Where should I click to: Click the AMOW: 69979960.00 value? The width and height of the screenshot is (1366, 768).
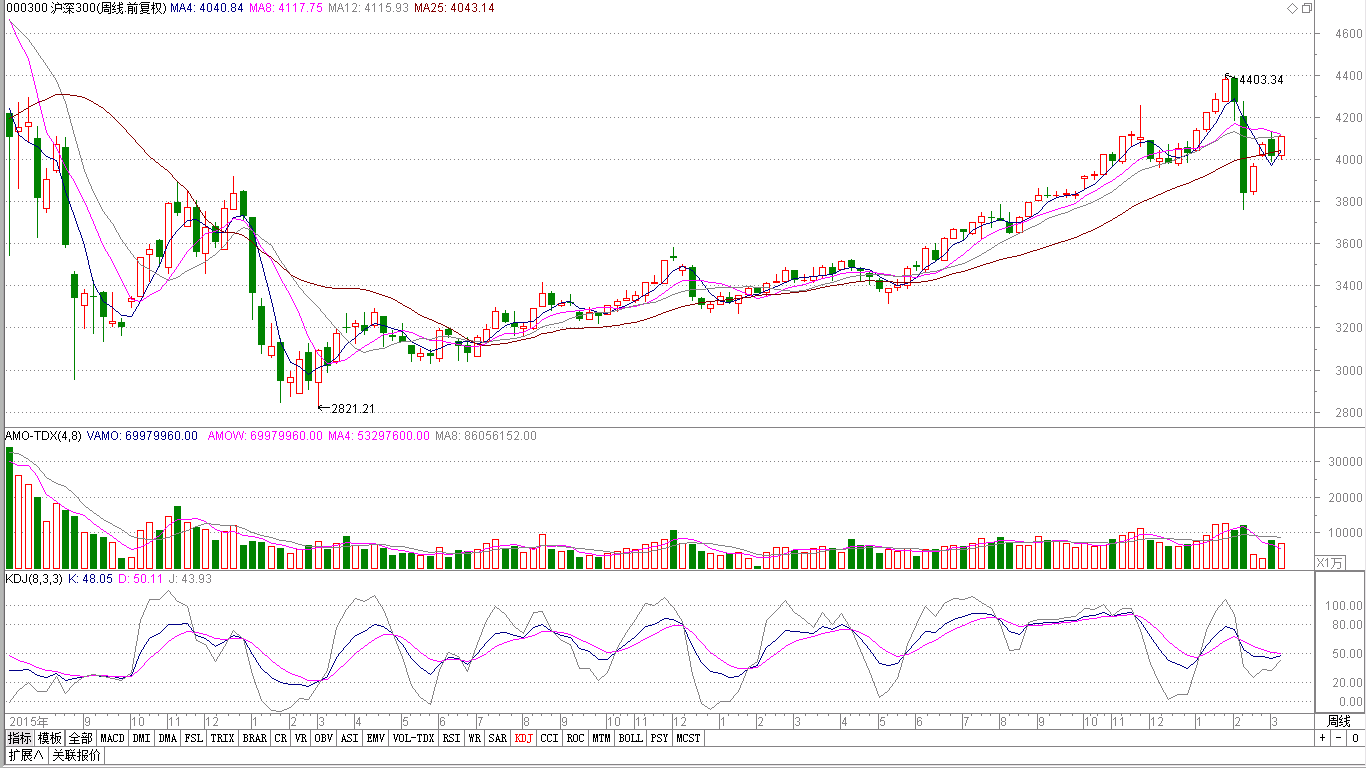pyautogui.click(x=265, y=436)
